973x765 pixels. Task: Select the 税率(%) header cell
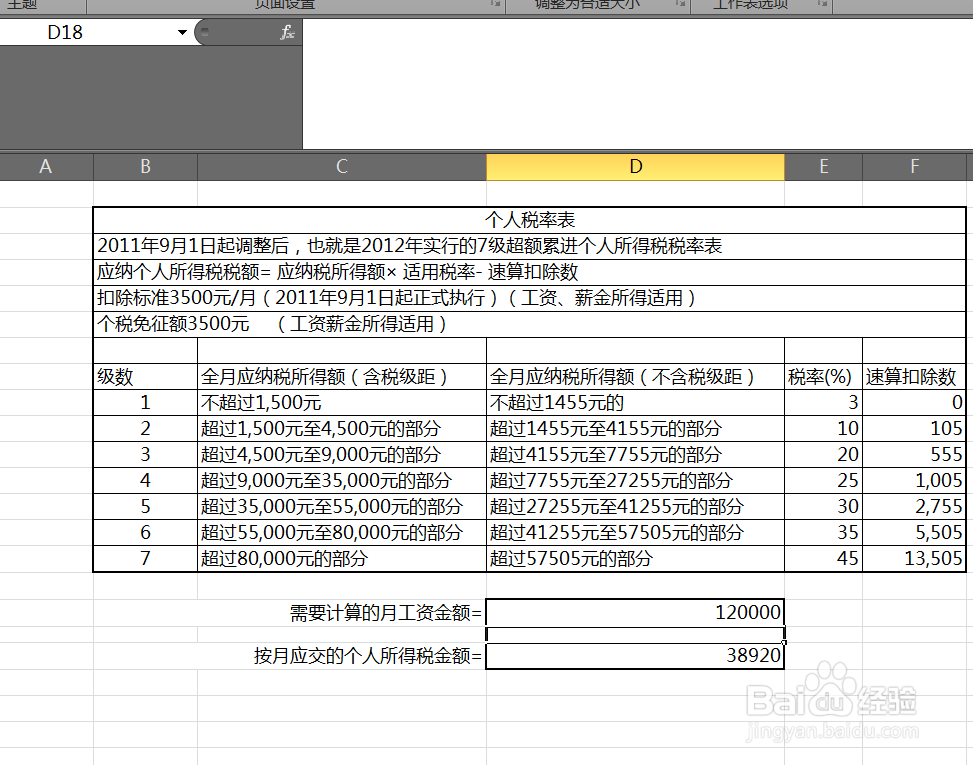coord(822,377)
